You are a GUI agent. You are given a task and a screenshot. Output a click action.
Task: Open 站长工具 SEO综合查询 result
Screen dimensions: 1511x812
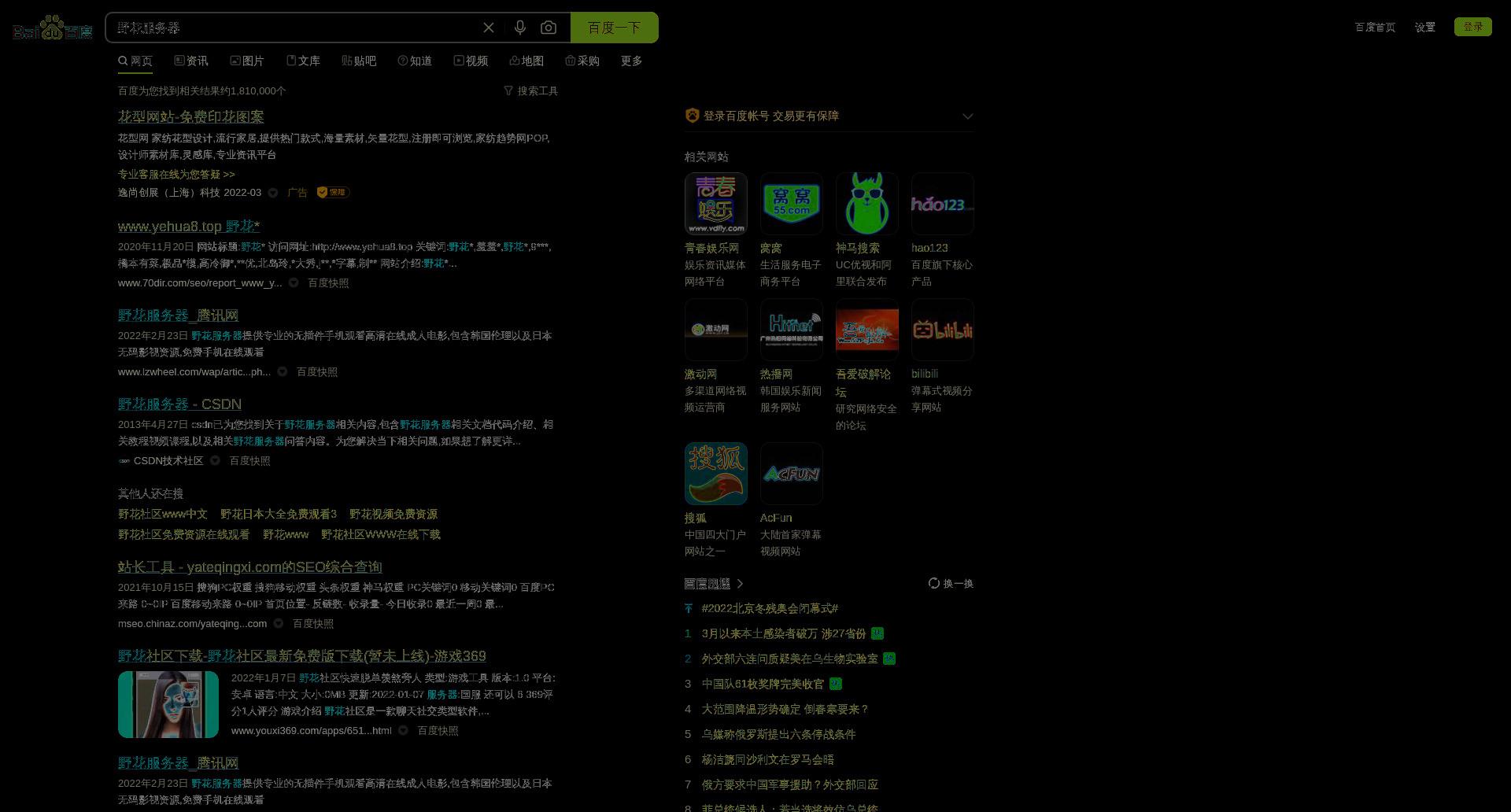click(x=250, y=567)
